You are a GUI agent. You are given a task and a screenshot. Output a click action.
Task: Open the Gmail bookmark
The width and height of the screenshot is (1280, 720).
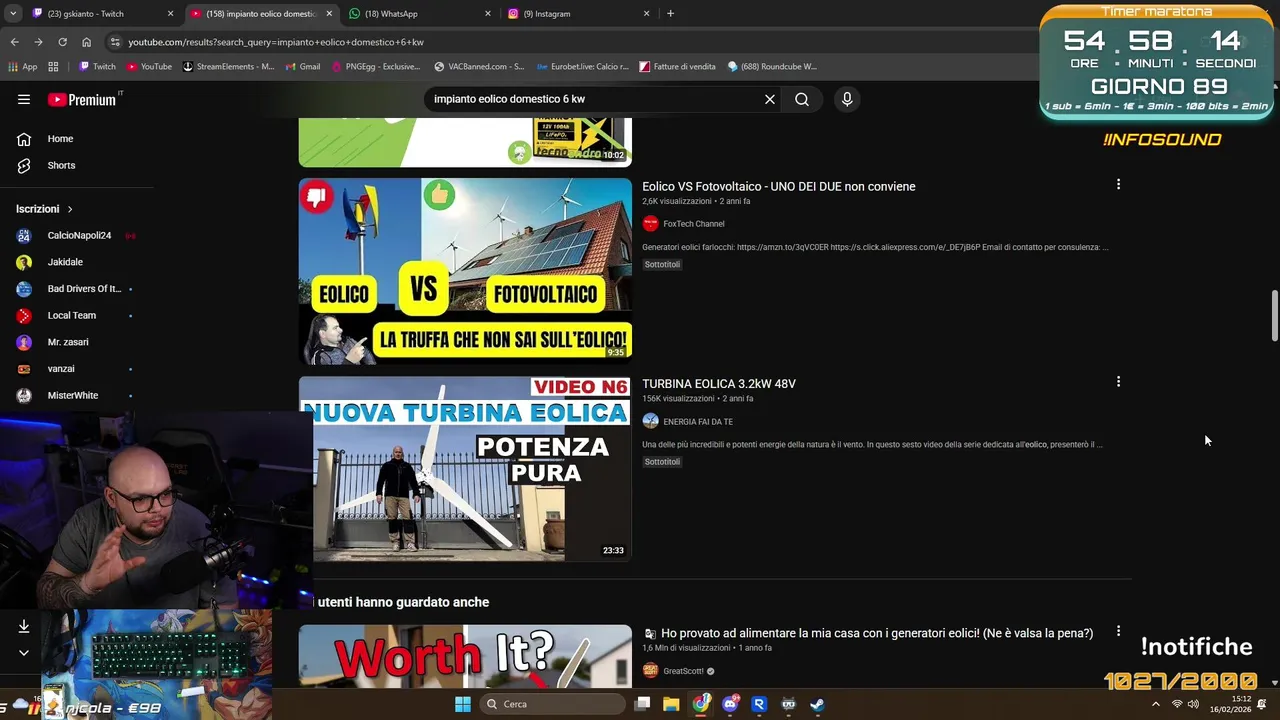coord(301,67)
